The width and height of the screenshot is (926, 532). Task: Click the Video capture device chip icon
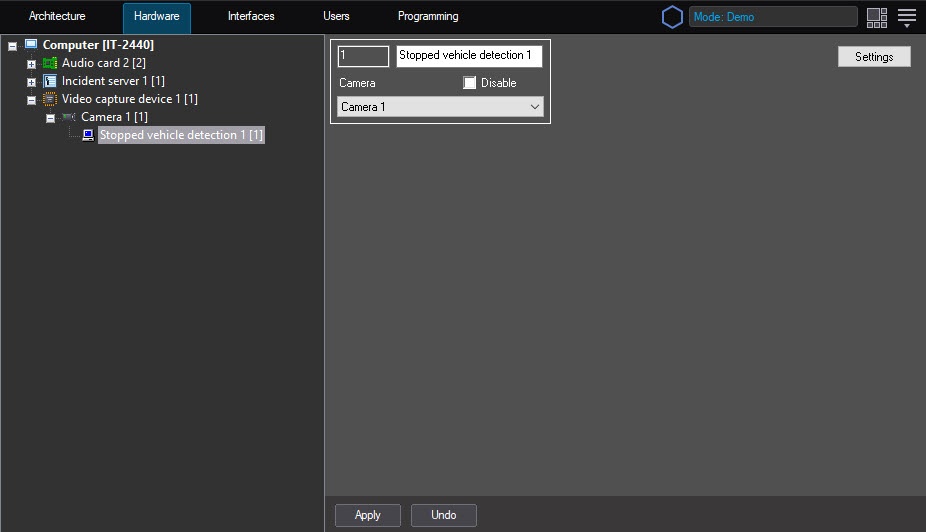[50, 99]
